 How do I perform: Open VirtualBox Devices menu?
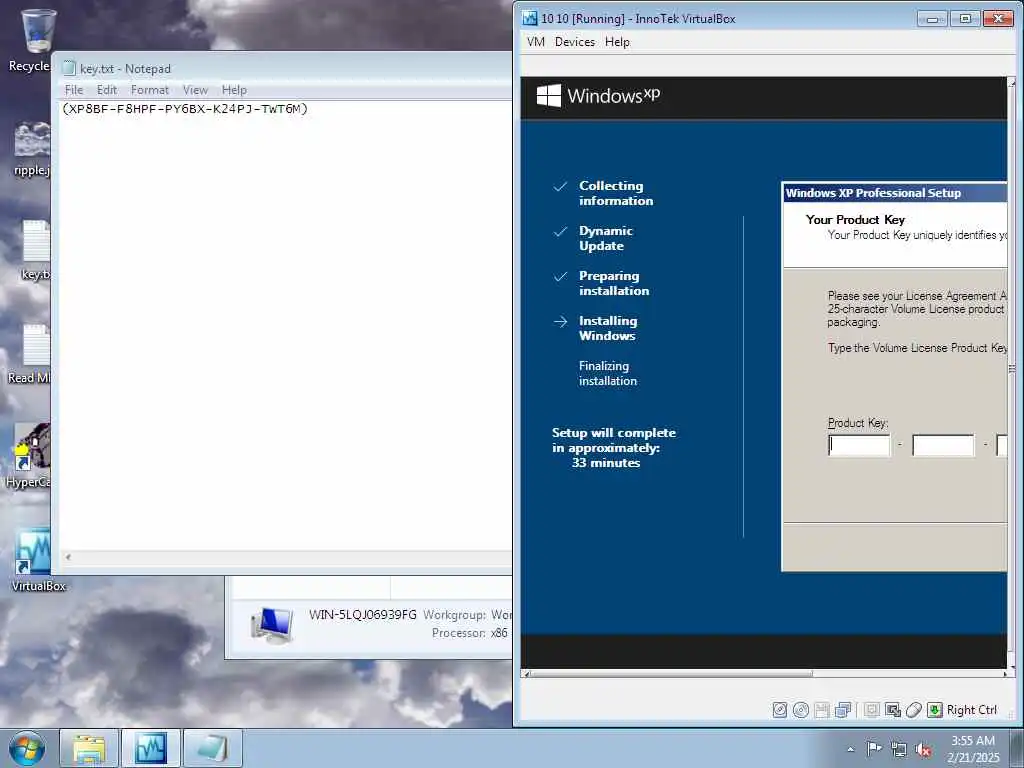(x=575, y=42)
